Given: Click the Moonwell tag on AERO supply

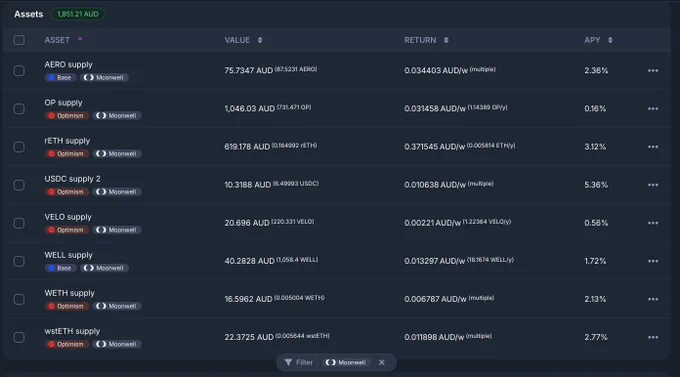Looking at the screenshot, I should point(104,78).
